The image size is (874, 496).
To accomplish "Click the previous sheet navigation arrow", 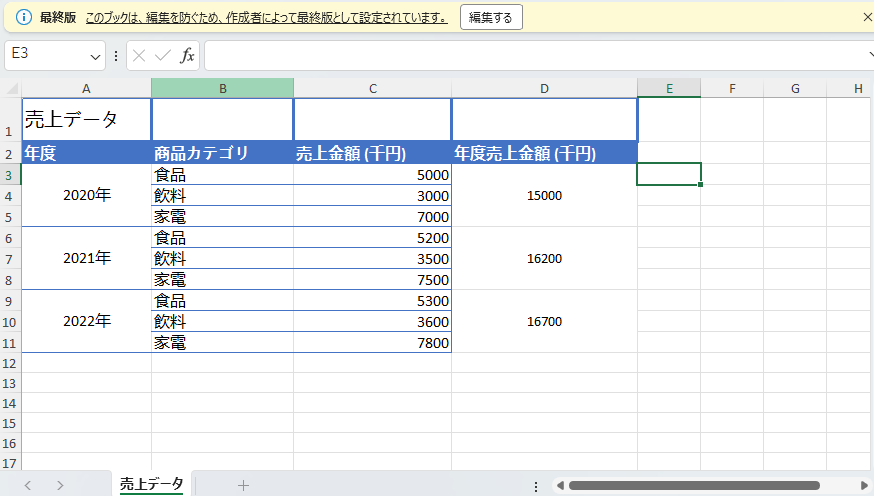I will tap(28, 485).
